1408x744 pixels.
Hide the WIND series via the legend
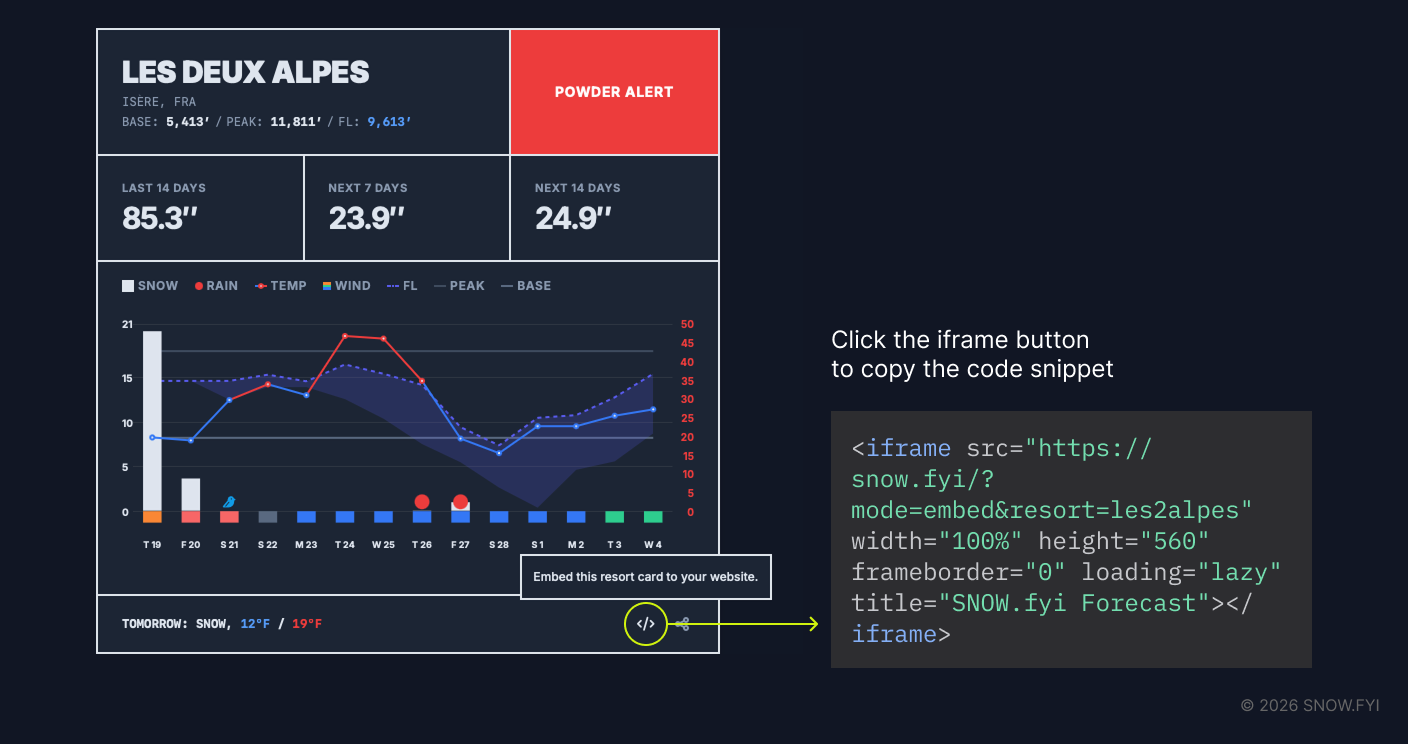[346, 286]
